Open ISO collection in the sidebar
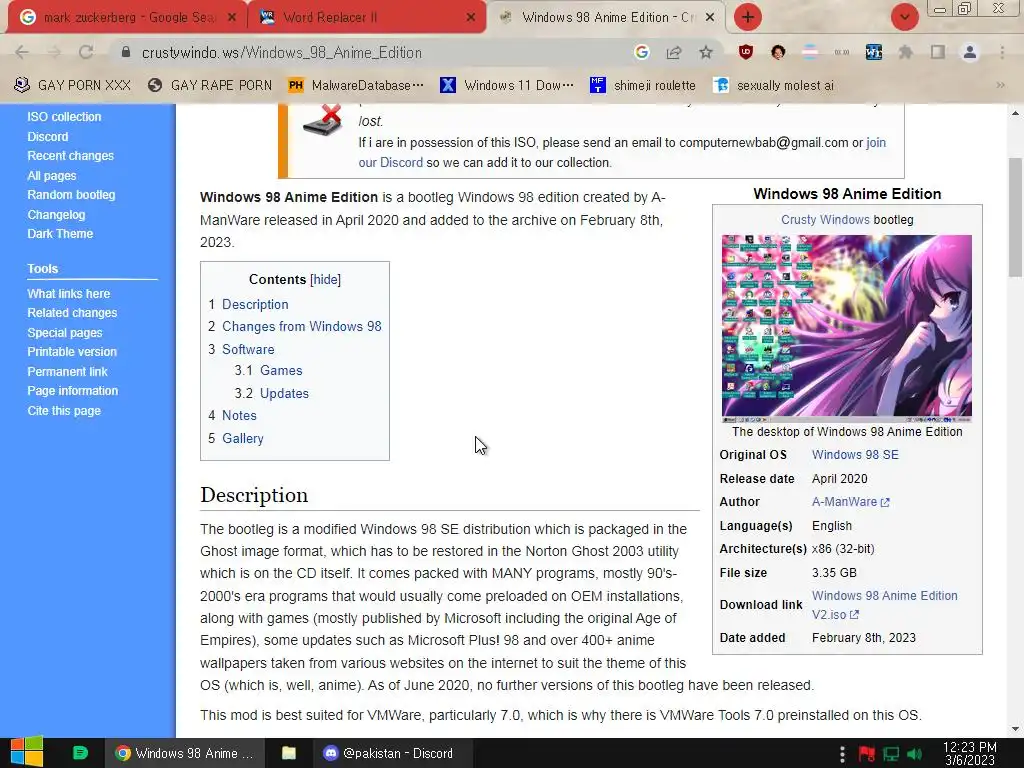Screen dimensions: 1024x768 pyautogui.click(x=64, y=117)
